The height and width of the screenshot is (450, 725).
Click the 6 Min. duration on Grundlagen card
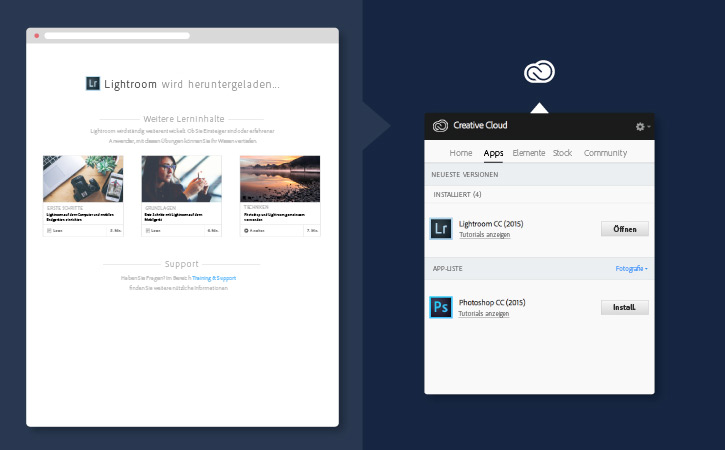[213, 230]
